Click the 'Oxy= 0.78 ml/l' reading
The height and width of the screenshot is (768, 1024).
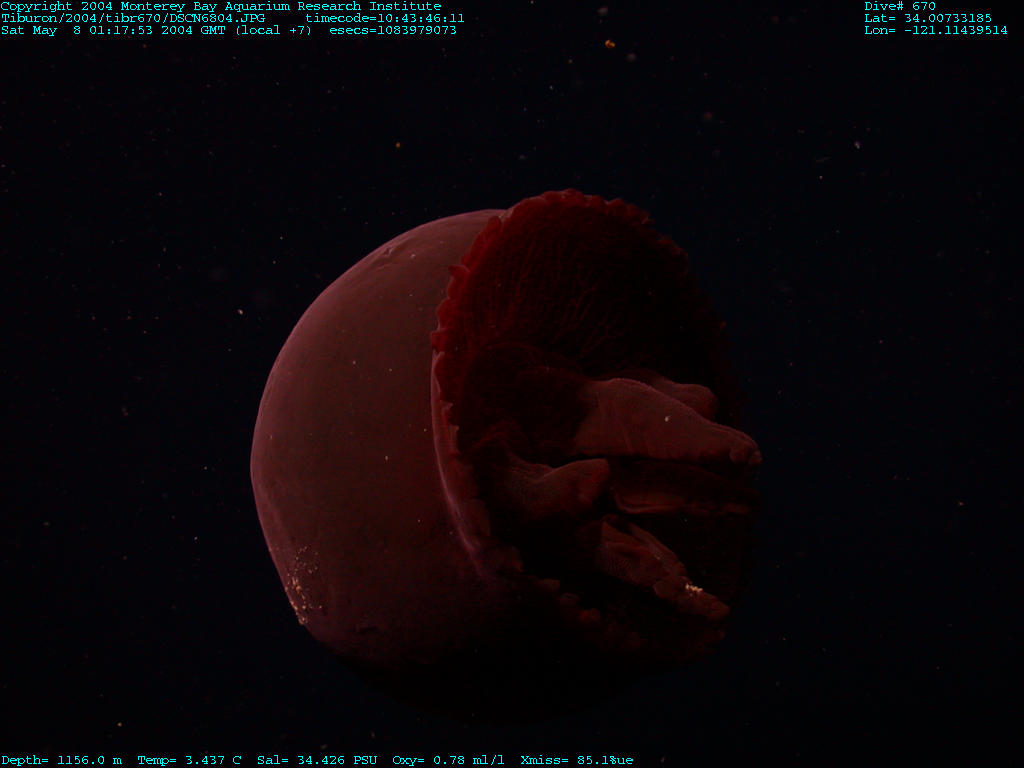click(448, 760)
